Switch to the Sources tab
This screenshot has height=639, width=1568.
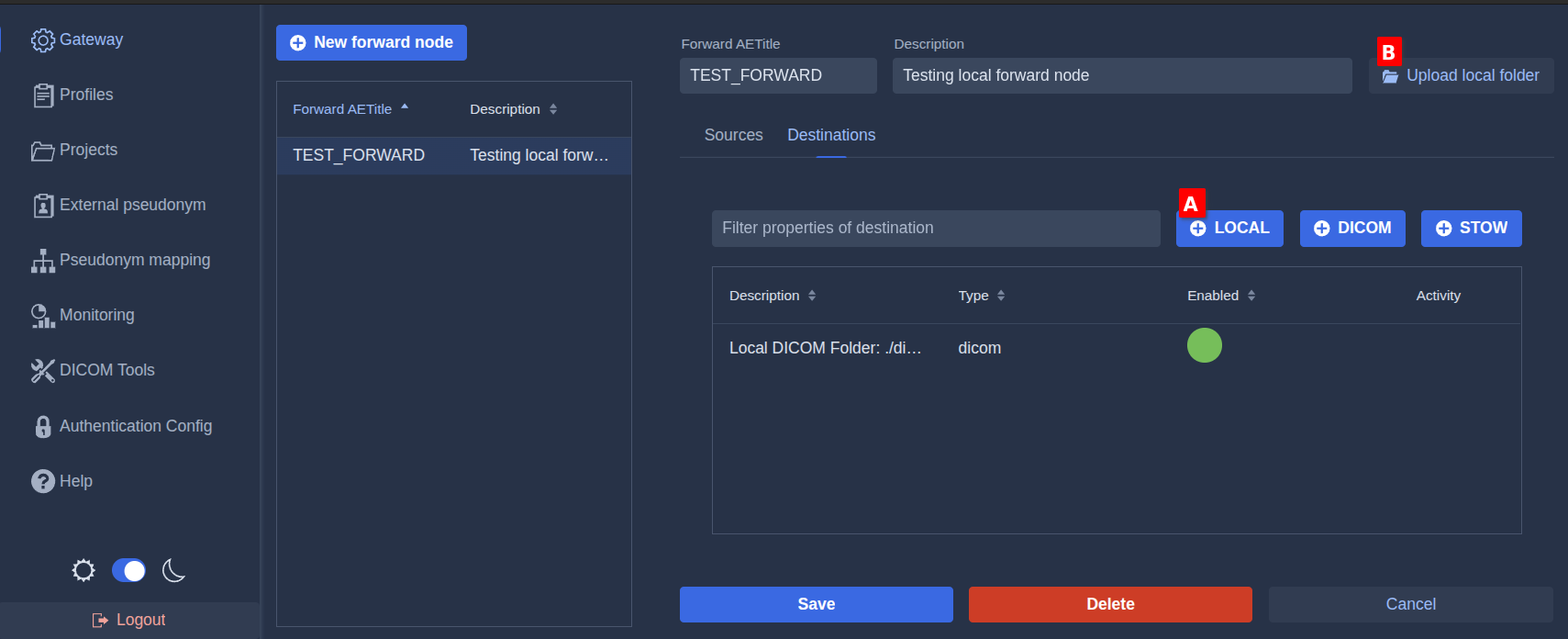pyautogui.click(x=733, y=135)
